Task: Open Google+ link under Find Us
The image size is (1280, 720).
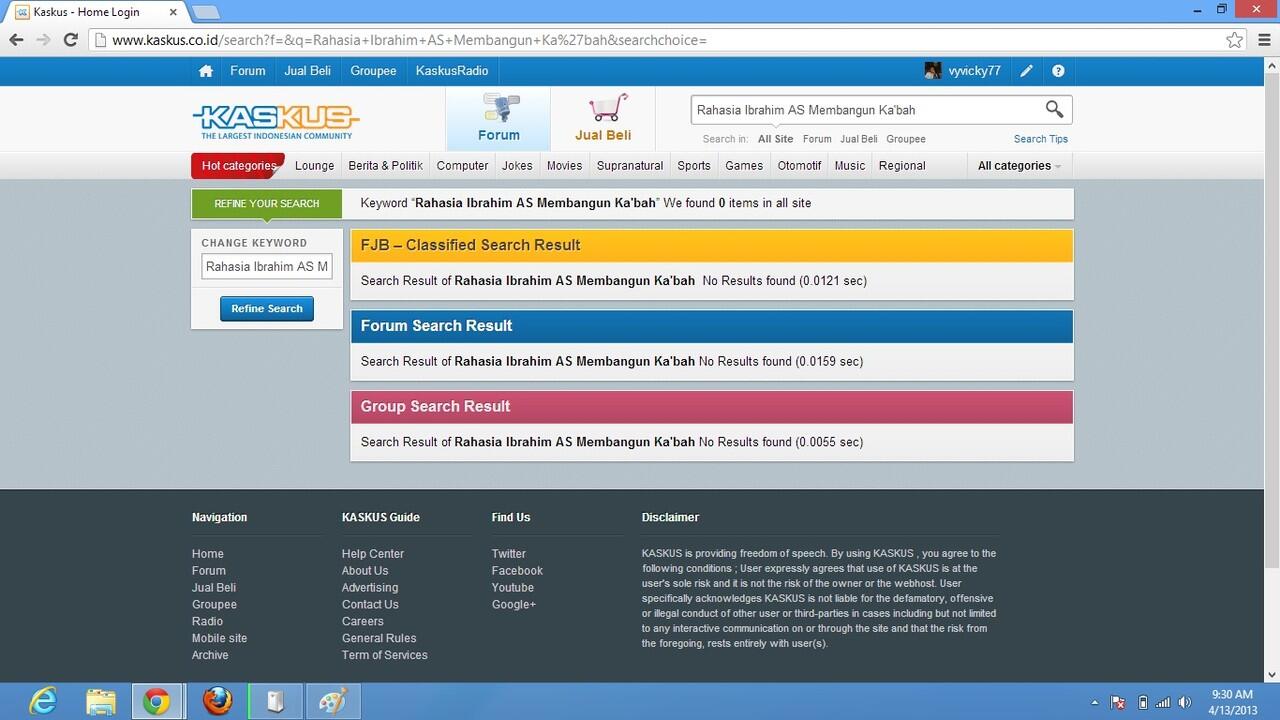Action: 514,605
